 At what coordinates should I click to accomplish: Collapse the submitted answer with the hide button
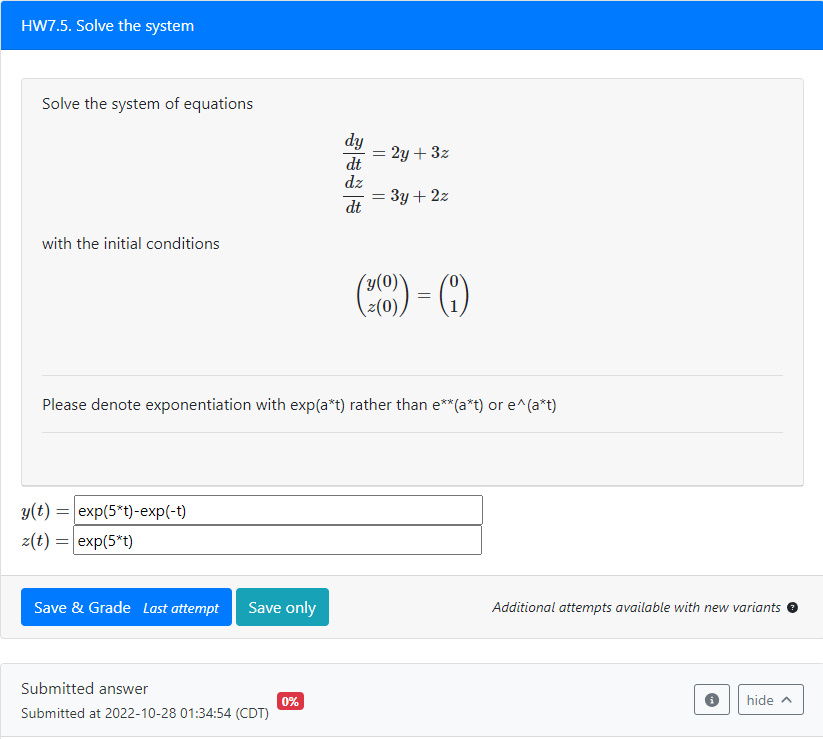click(770, 699)
